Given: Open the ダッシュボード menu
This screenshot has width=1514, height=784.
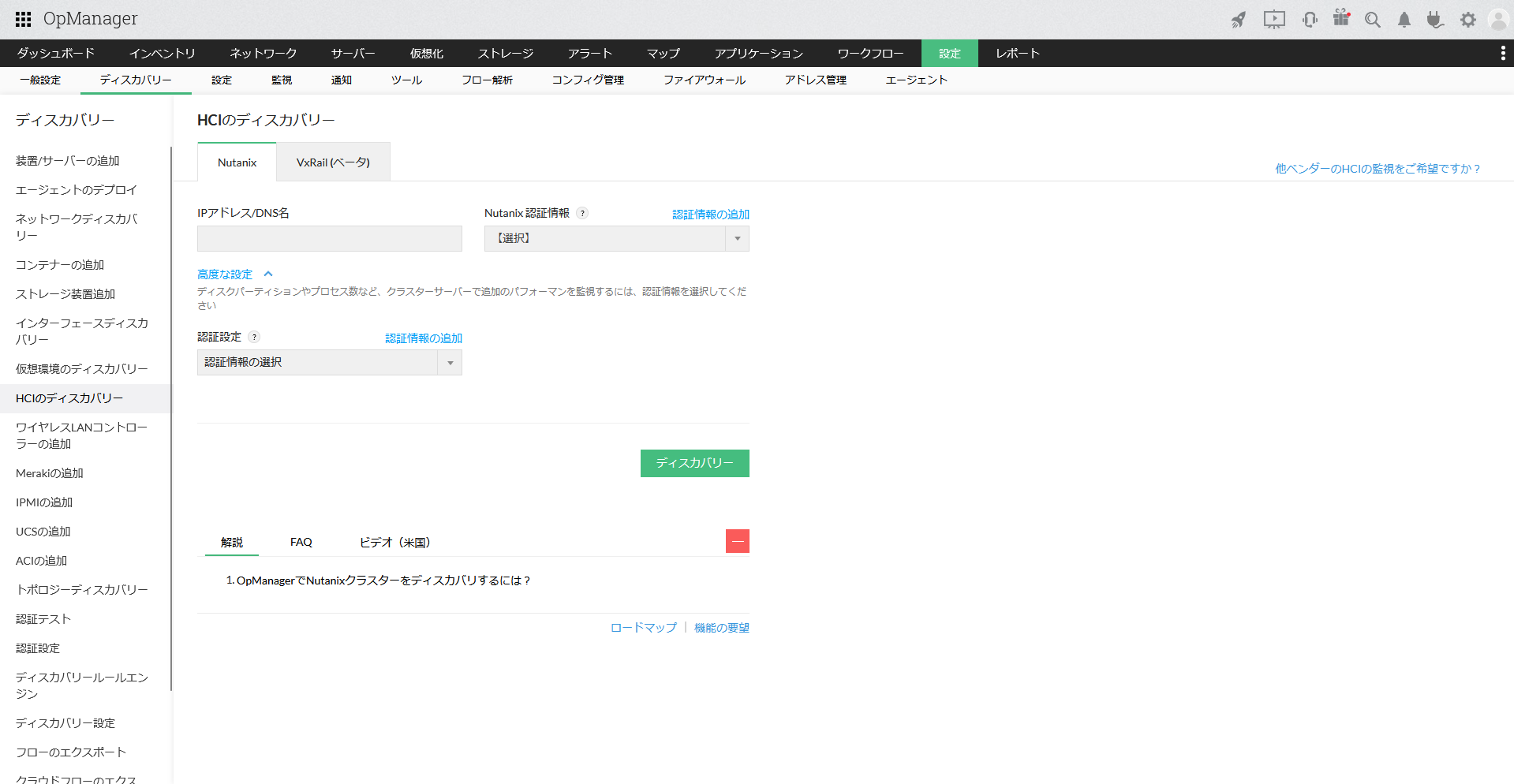Looking at the screenshot, I should pos(56,53).
